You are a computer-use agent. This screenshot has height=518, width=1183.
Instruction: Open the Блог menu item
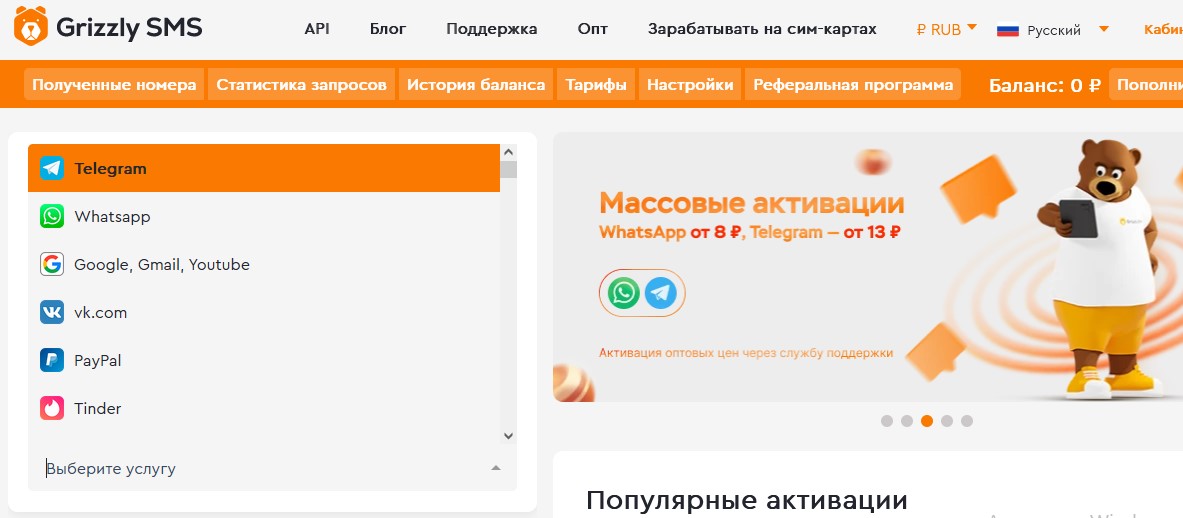point(388,29)
